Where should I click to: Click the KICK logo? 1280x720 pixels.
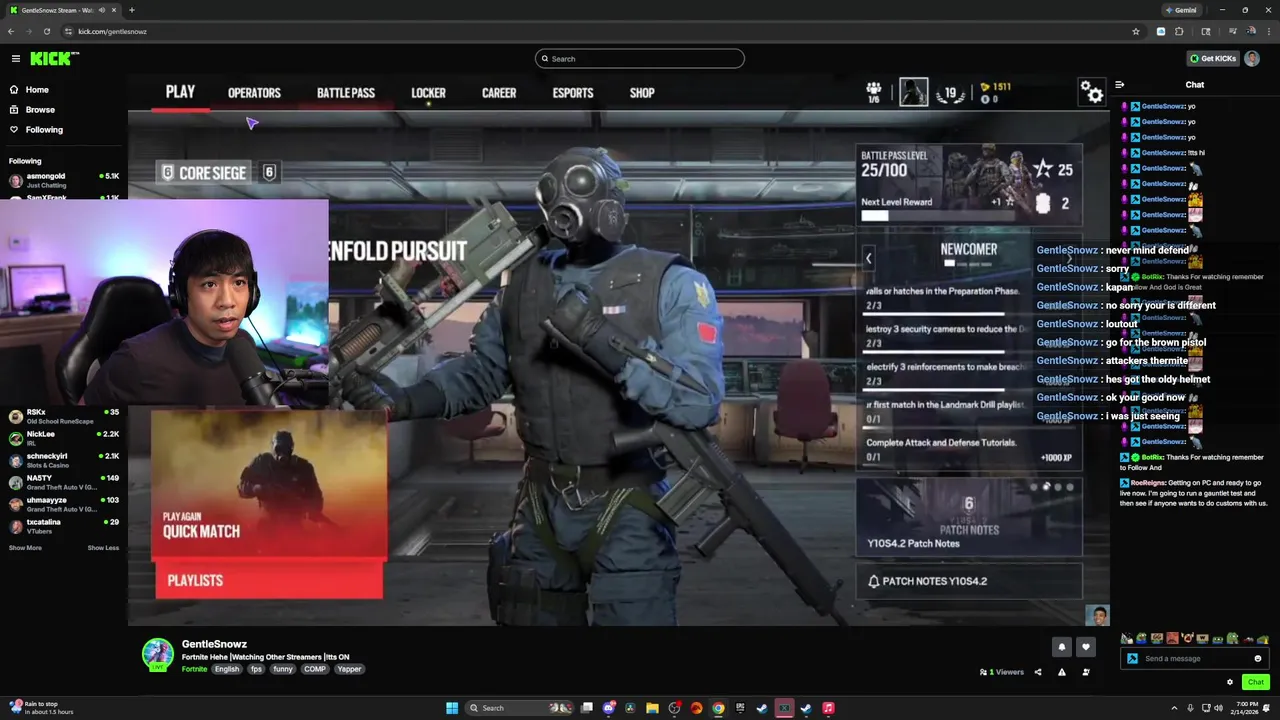pyautogui.click(x=54, y=58)
